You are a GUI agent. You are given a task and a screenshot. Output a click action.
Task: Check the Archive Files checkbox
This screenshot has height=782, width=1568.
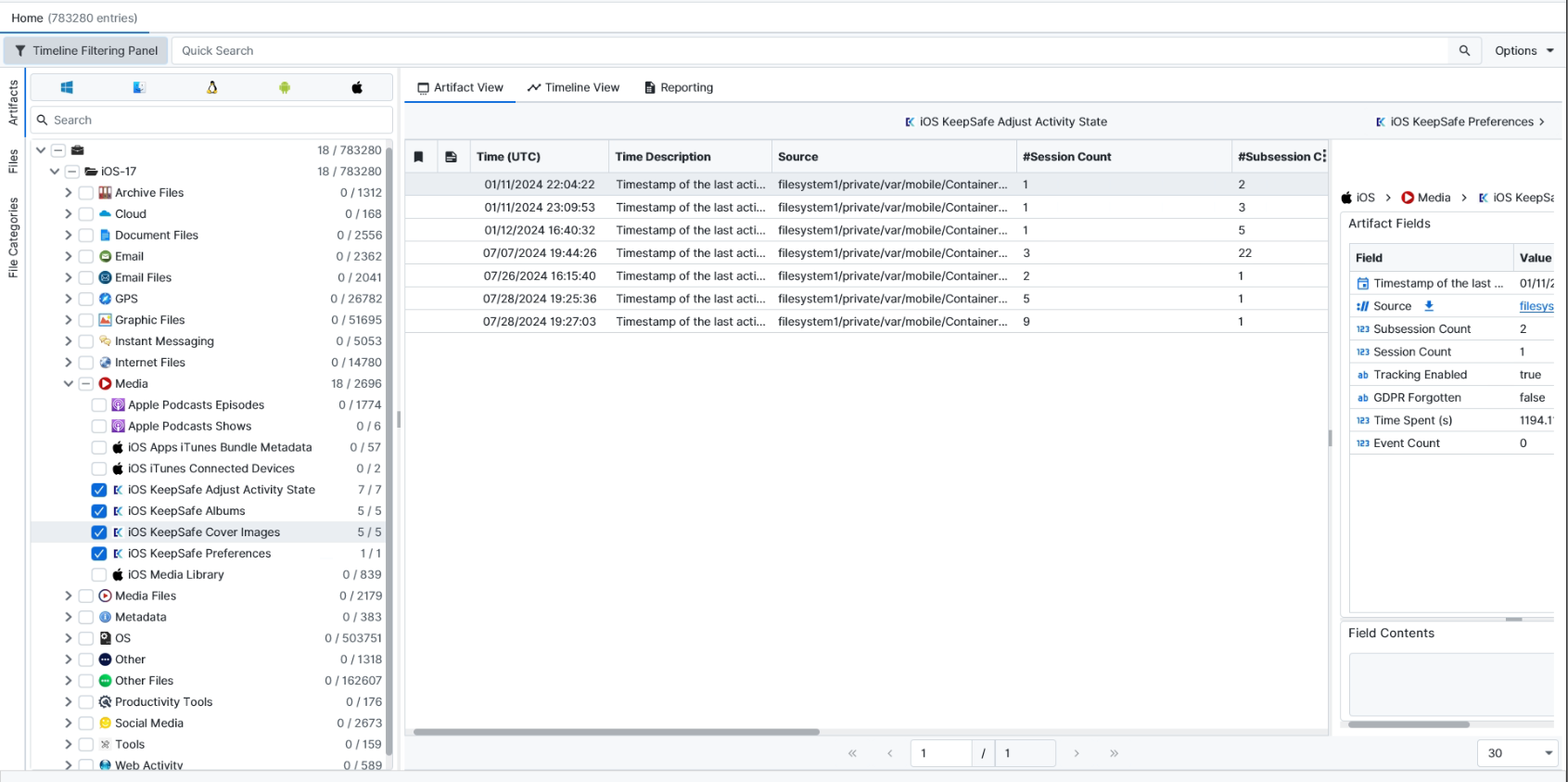[x=85, y=192]
